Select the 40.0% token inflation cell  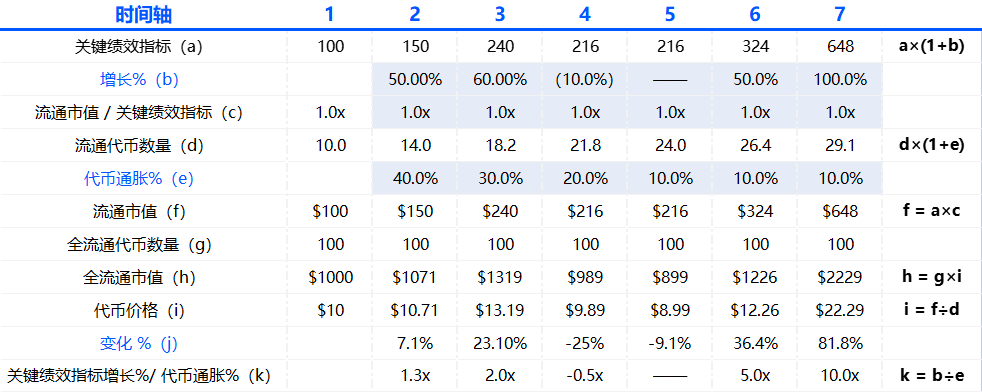pyautogui.click(x=415, y=179)
